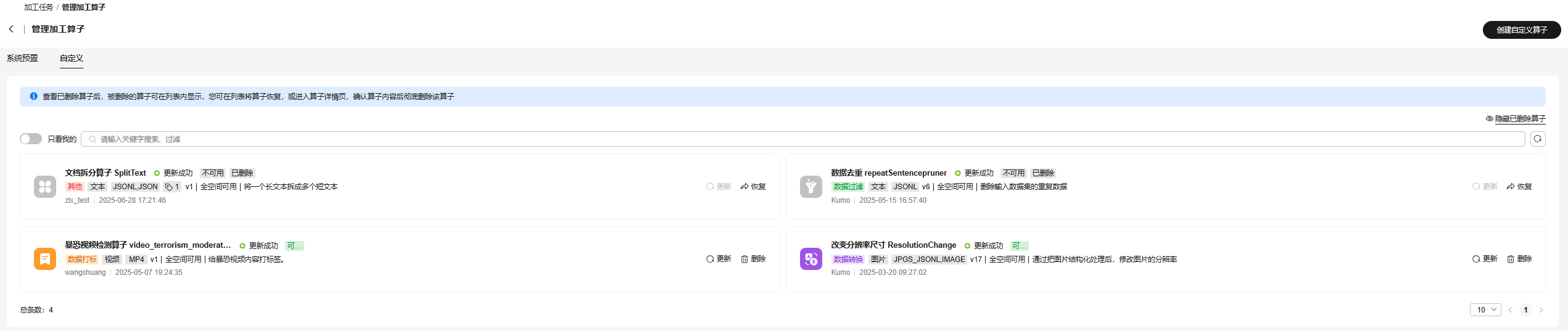
Task: Click the 图片 type tag
Action: [878, 259]
